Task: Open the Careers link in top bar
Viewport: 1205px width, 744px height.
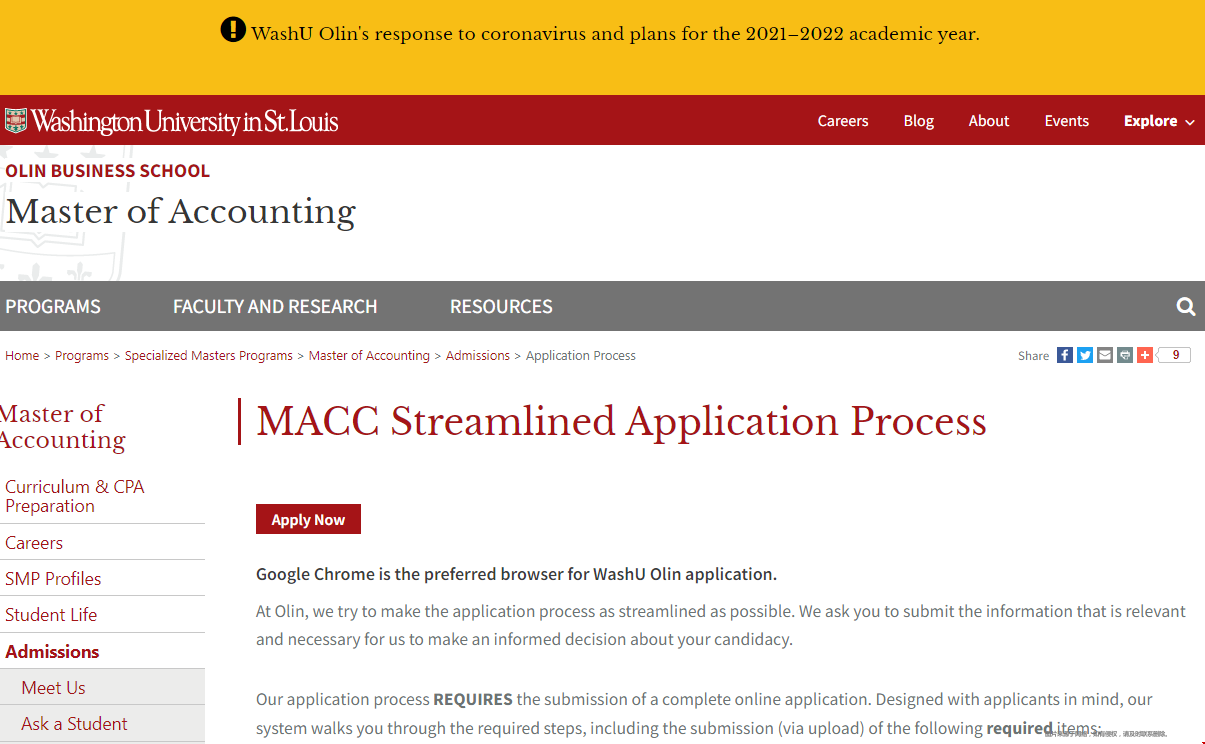Action: click(843, 121)
